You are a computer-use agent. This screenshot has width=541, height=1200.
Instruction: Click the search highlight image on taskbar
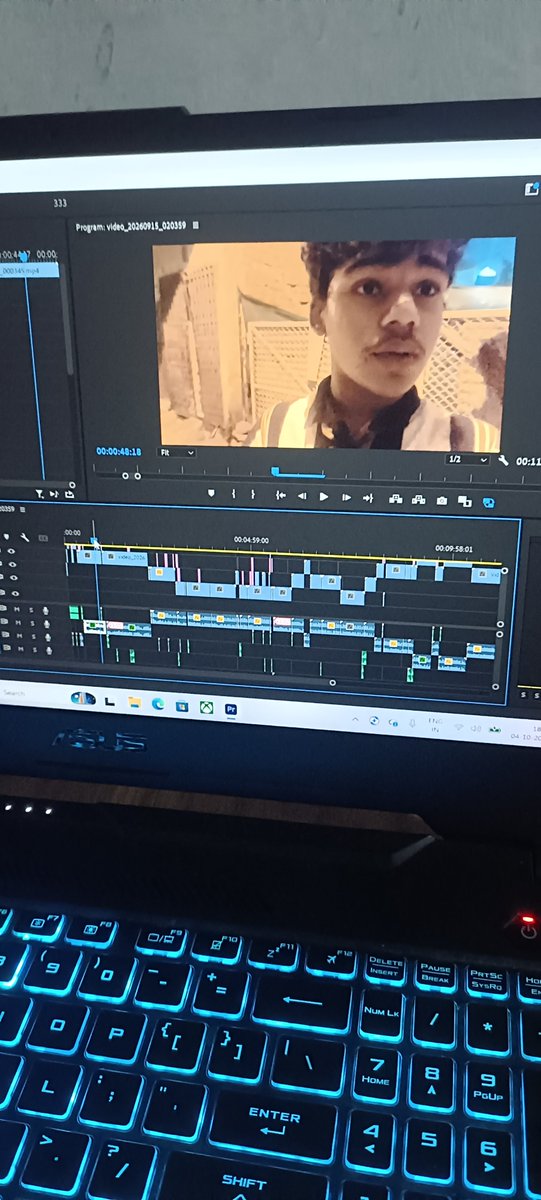(x=83, y=698)
